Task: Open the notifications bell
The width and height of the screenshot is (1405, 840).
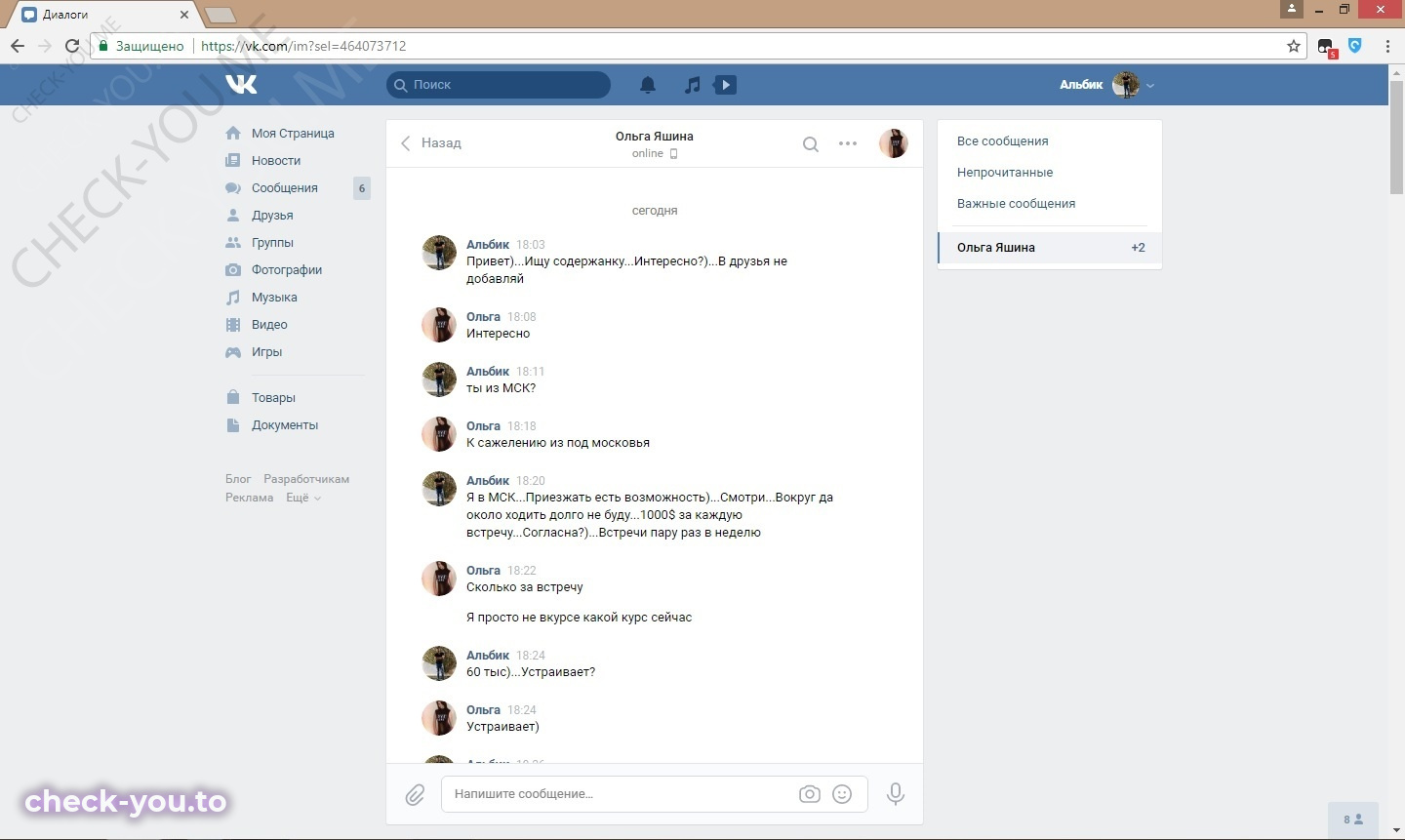Action: click(648, 85)
